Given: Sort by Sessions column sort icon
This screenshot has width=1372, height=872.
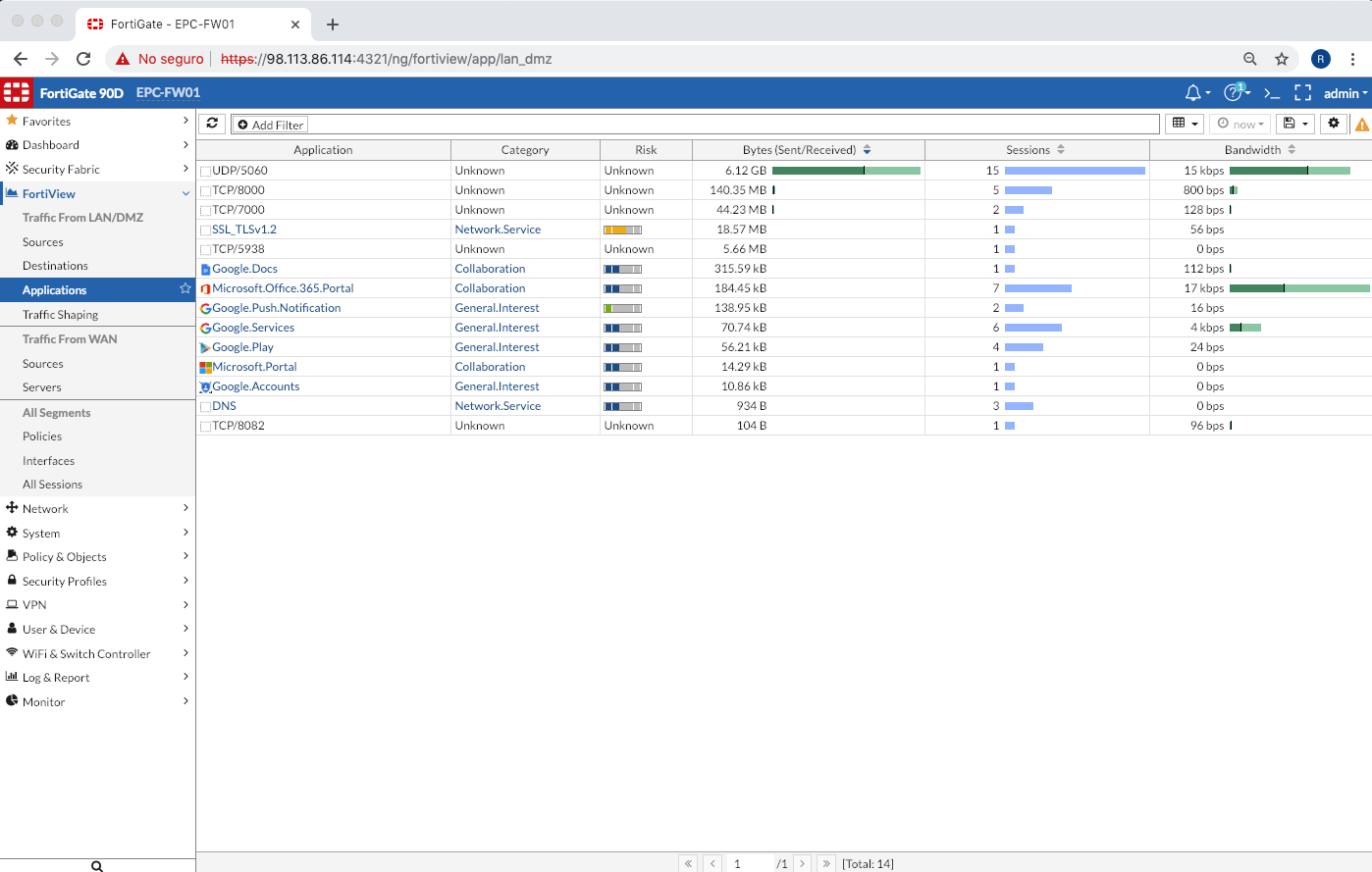Looking at the screenshot, I should (x=1061, y=150).
